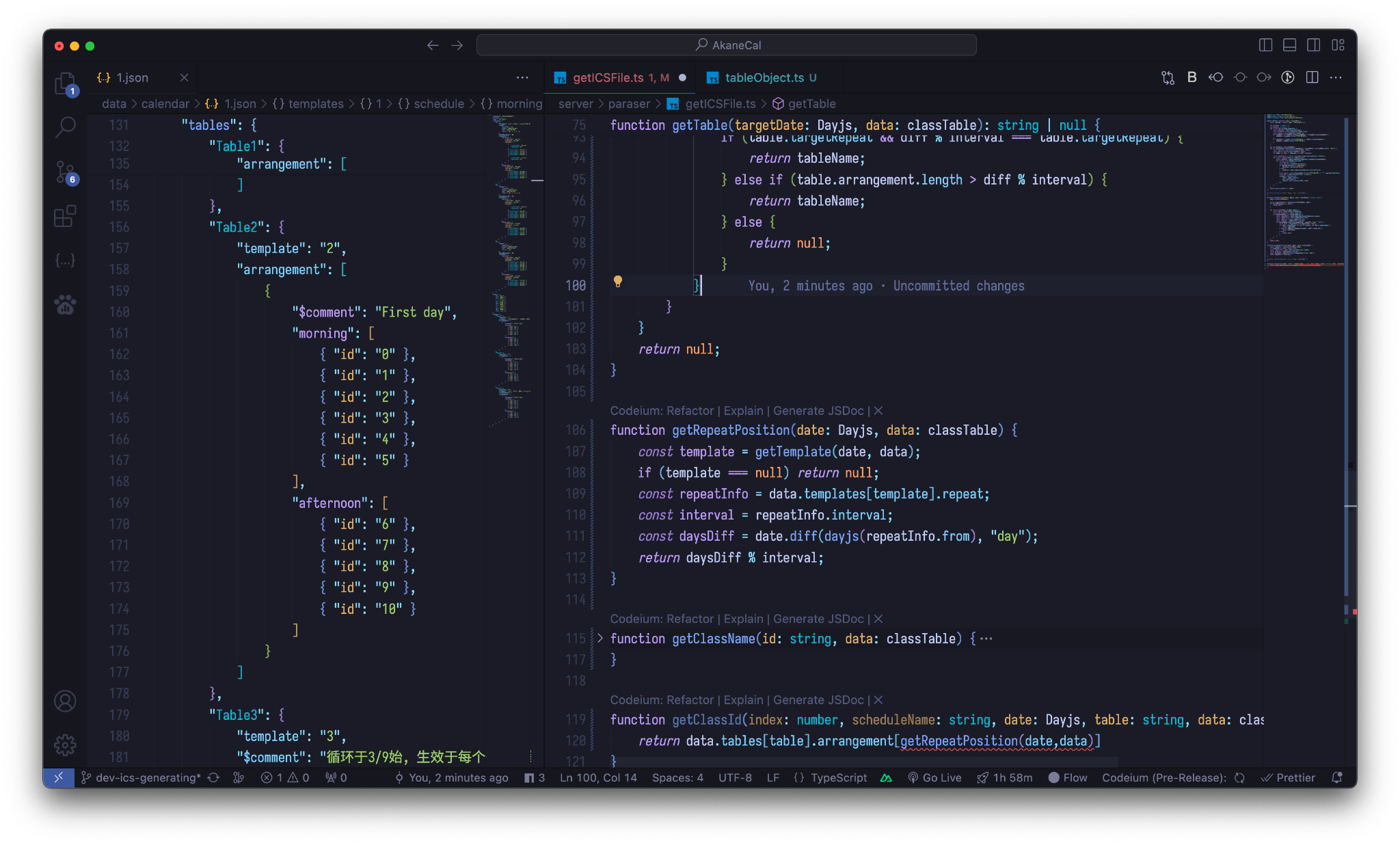Click Explain in the Codeium lens for getRepeatPosition

tap(743, 410)
